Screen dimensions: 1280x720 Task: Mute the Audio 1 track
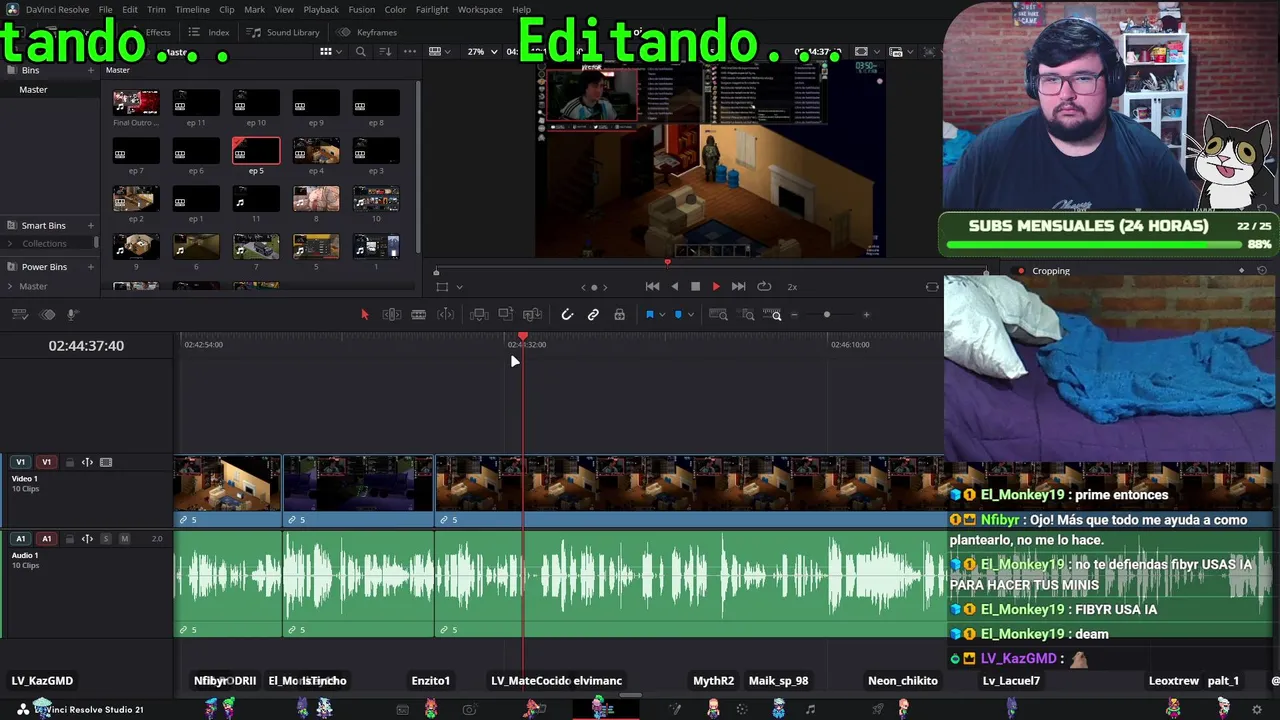point(124,539)
